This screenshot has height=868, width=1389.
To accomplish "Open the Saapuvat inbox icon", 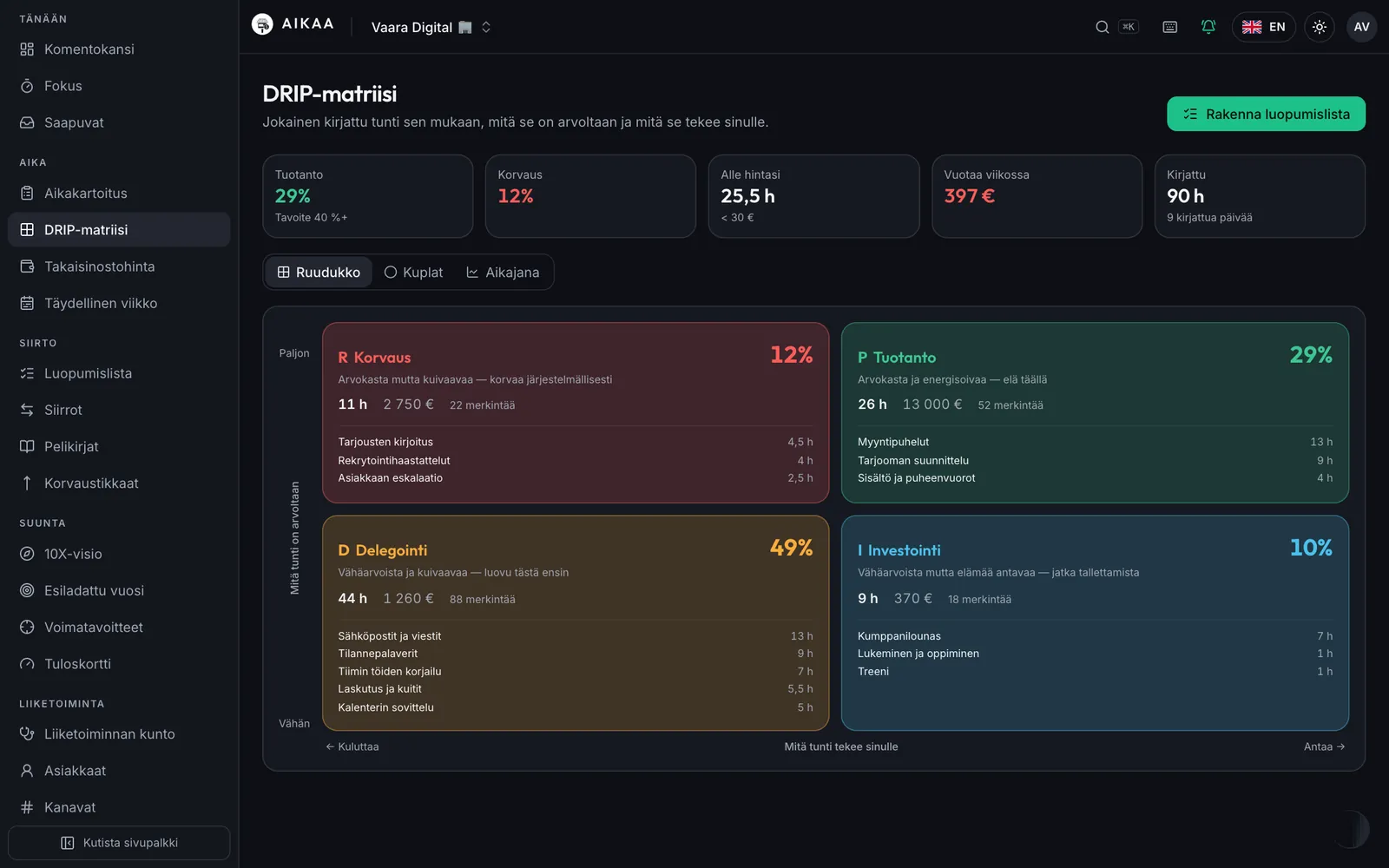I will [27, 122].
